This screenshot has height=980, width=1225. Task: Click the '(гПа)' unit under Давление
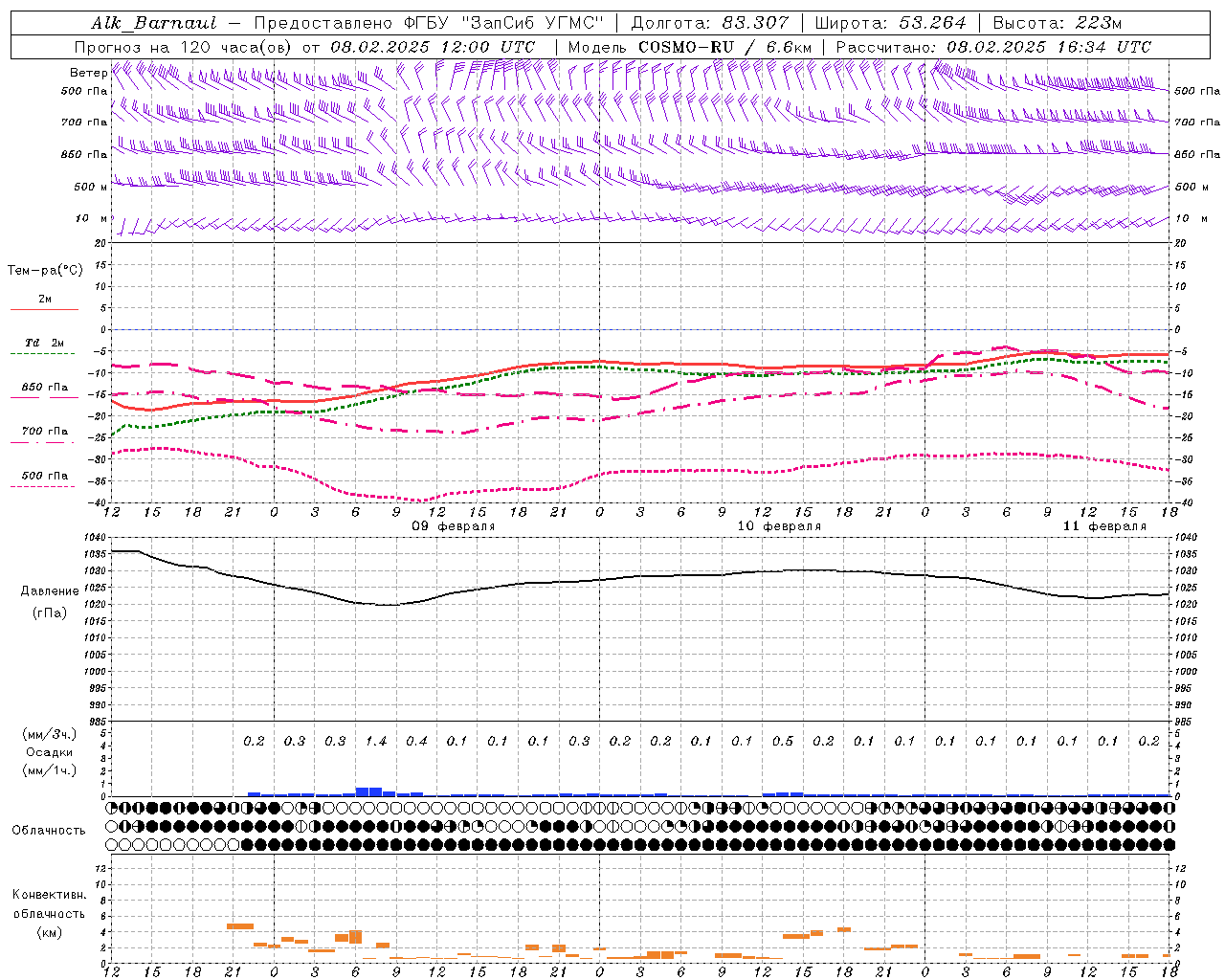[x=50, y=612]
